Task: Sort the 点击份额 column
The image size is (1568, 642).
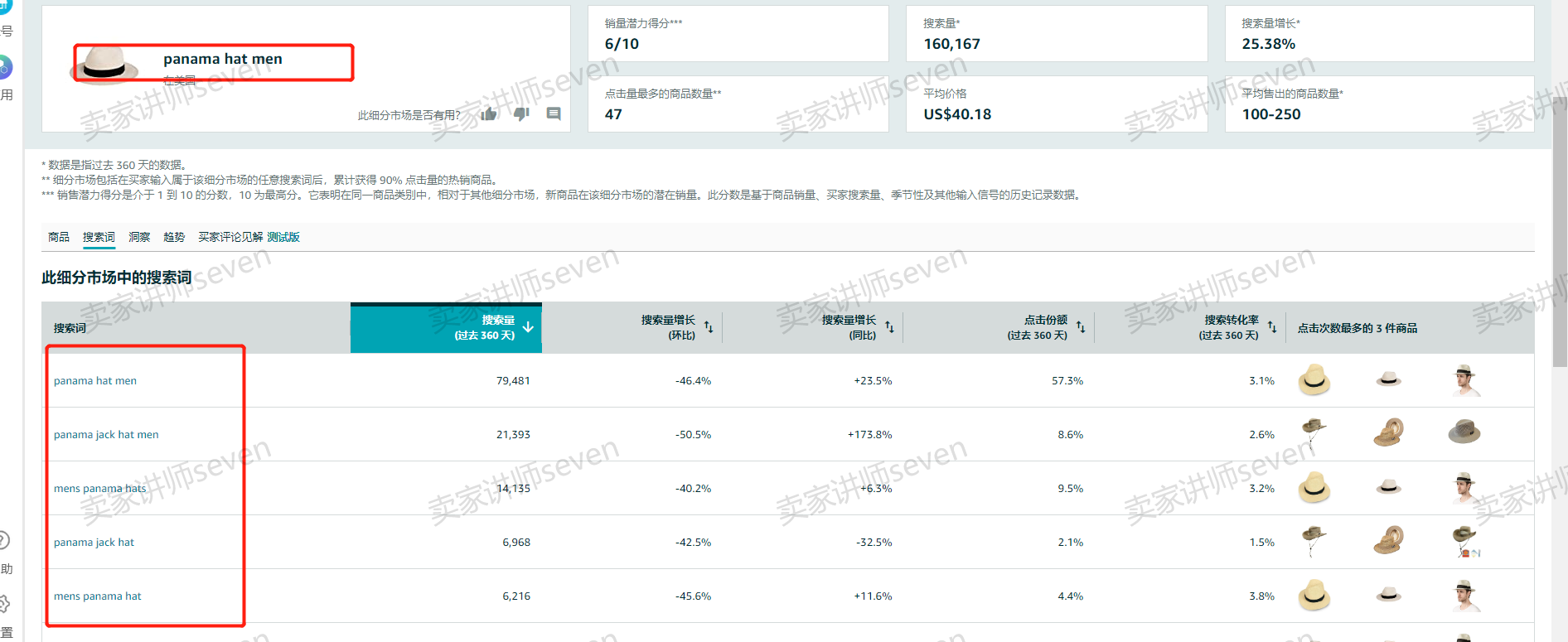Action: coord(1081,327)
